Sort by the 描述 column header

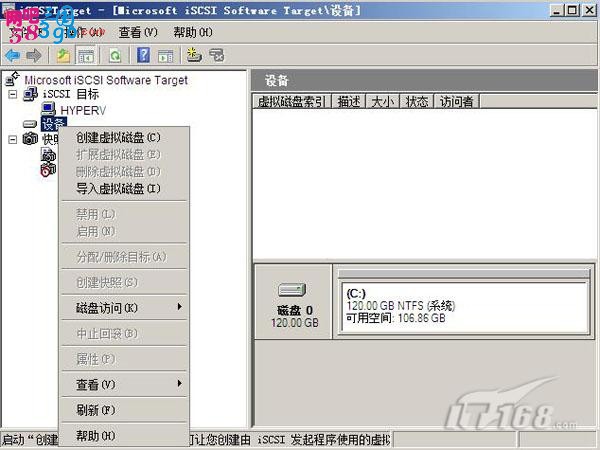point(349,102)
